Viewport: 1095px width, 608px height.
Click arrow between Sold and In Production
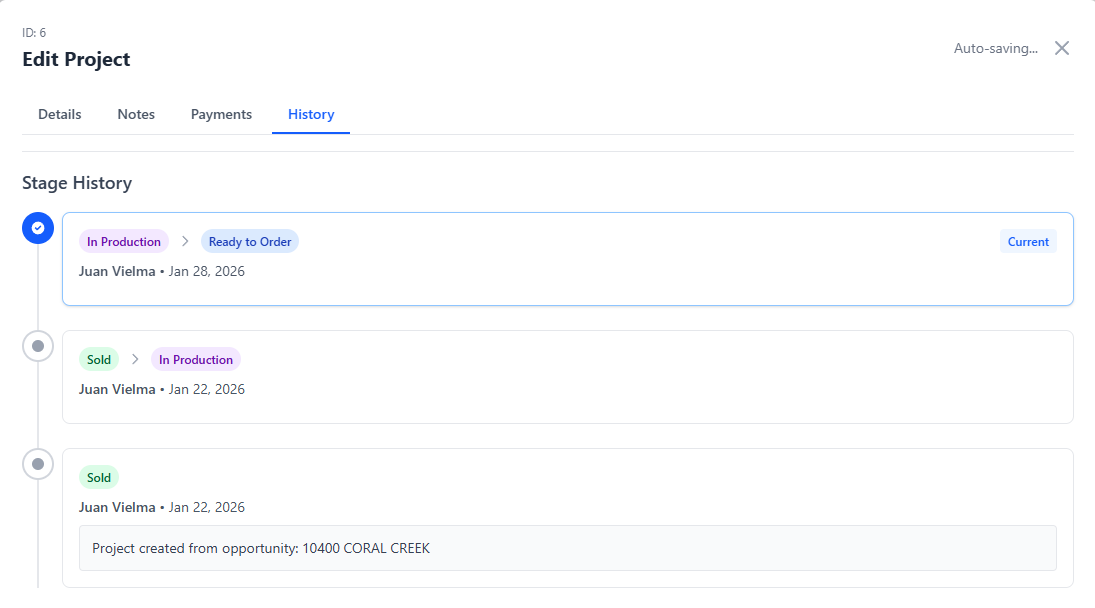(x=135, y=359)
